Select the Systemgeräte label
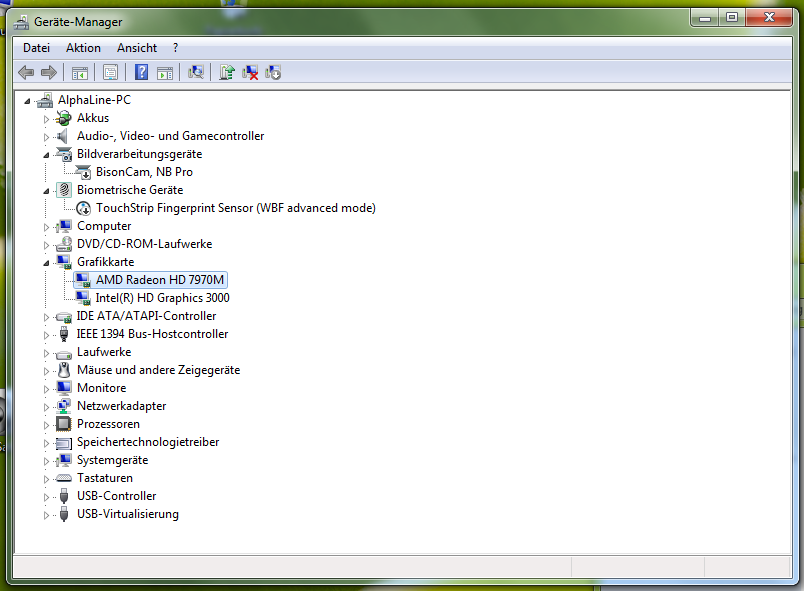 112,460
